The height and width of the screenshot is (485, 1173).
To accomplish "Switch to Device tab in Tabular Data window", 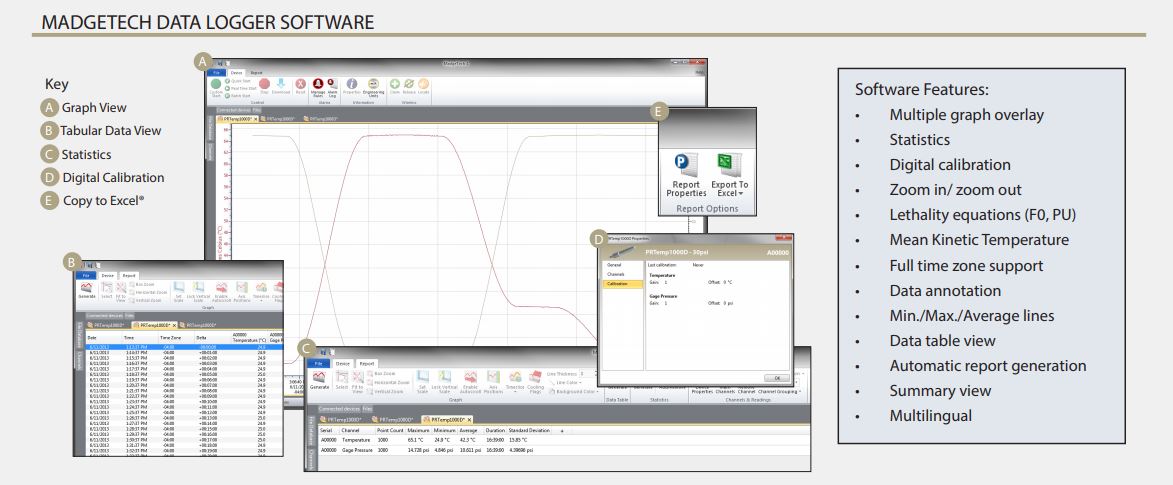I will [x=108, y=275].
